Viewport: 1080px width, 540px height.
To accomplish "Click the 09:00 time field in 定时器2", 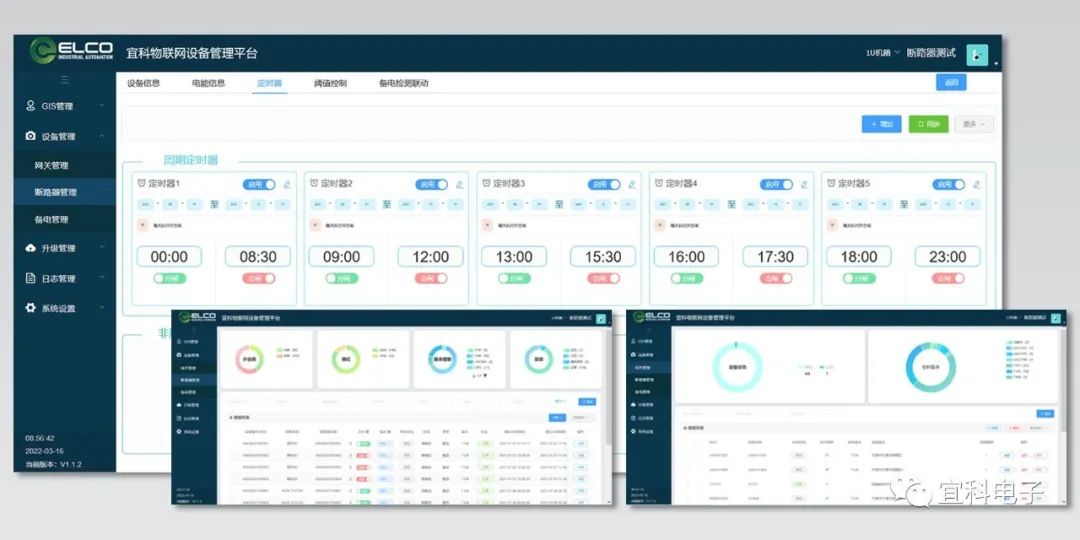I will (x=342, y=257).
